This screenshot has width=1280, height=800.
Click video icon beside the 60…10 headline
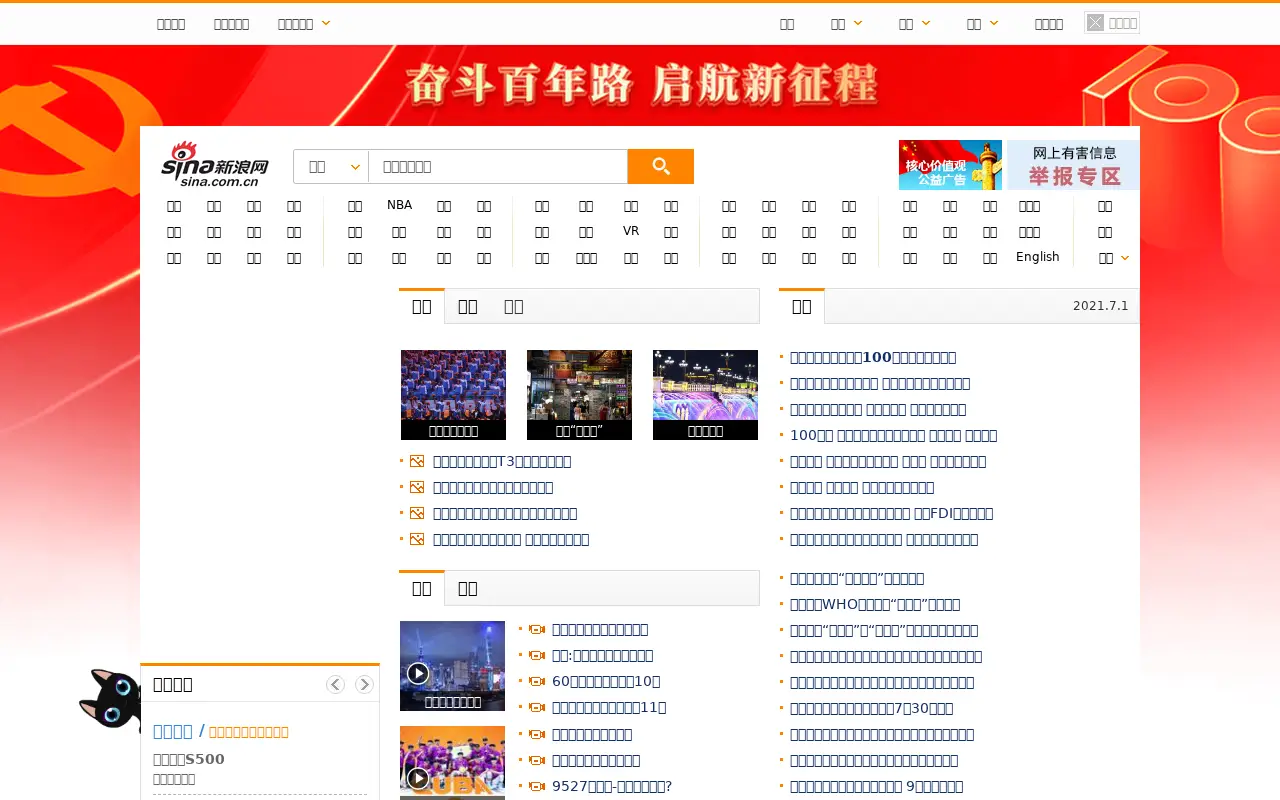pyautogui.click(x=537, y=681)
